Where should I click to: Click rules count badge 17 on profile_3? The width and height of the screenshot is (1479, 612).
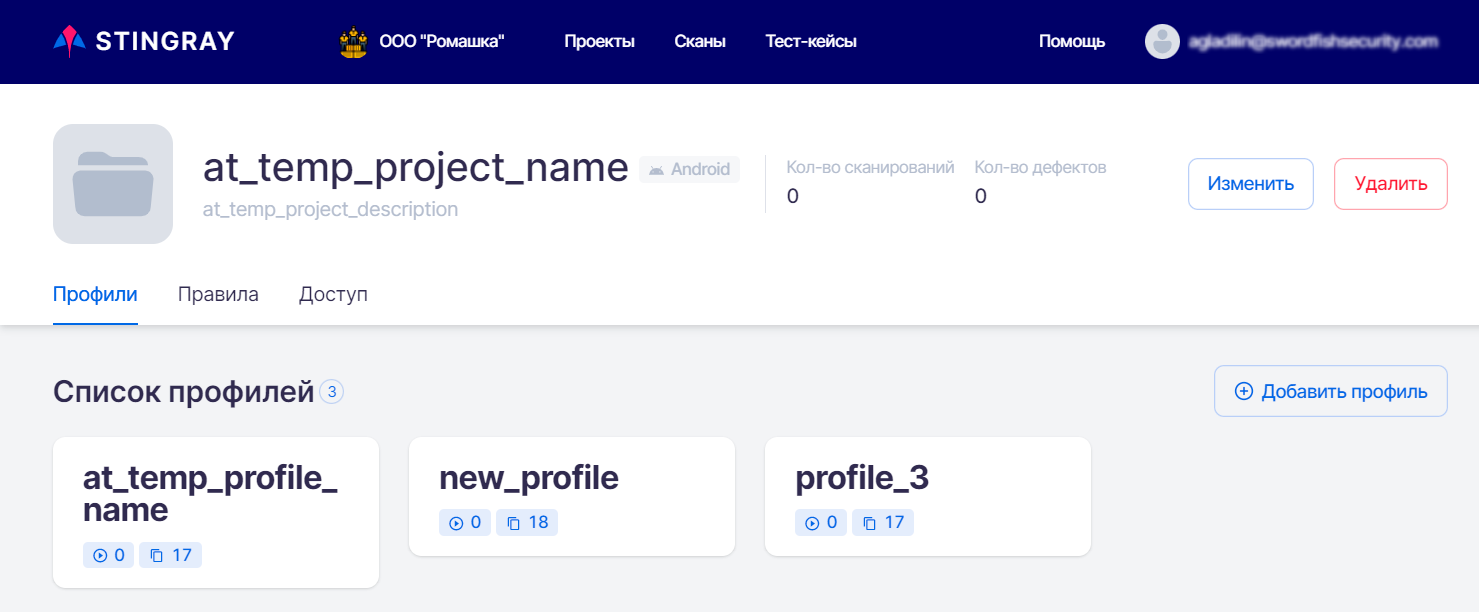click(884, 523)
